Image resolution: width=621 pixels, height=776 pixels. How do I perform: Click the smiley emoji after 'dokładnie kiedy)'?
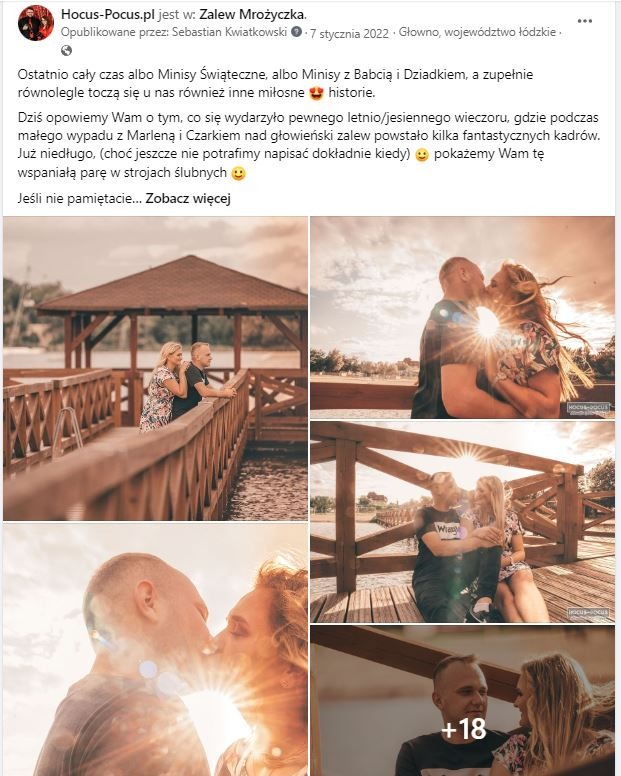422,155
